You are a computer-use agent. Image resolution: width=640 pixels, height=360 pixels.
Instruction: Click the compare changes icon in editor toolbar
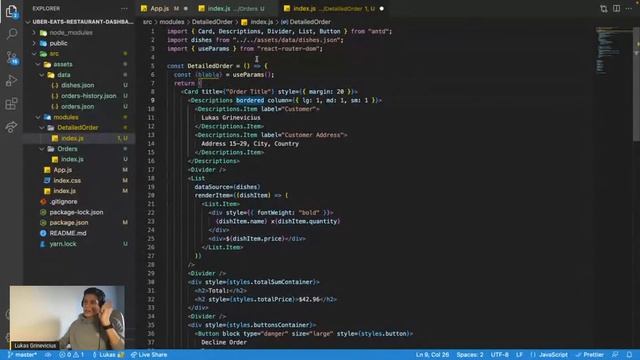[604, 9]
